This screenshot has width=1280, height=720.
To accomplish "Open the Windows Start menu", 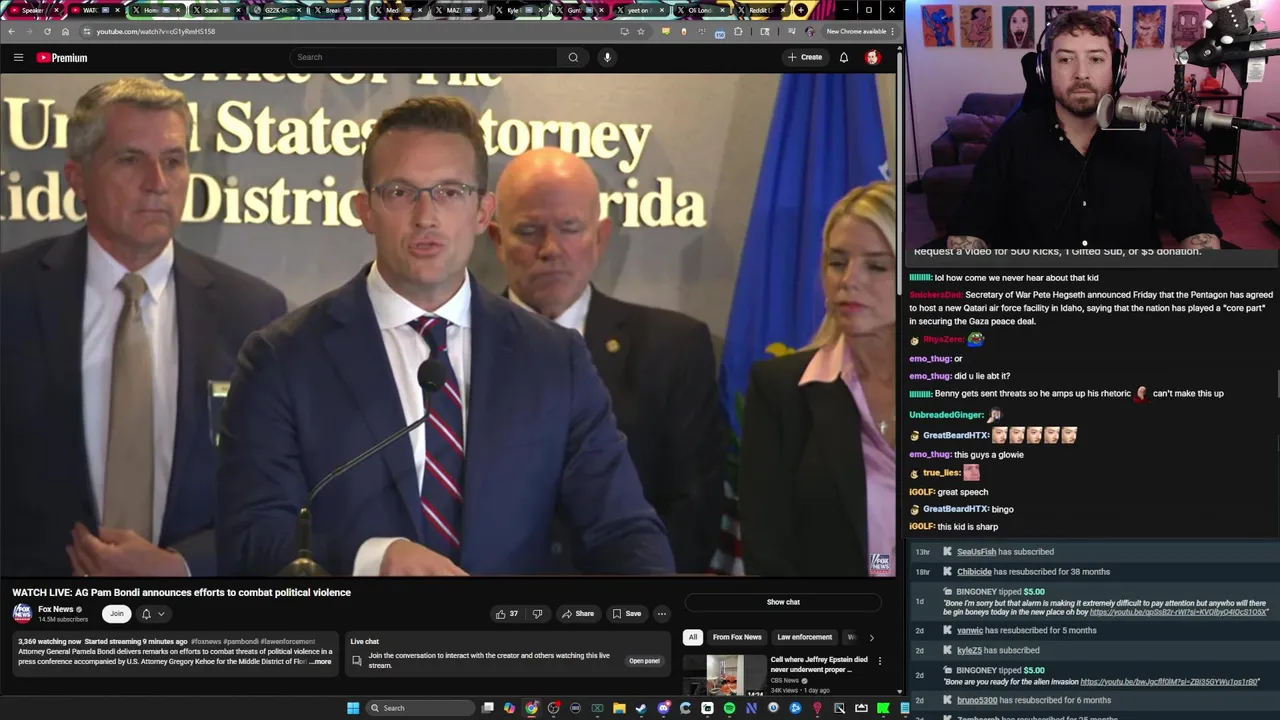I will tap(353, 708).
